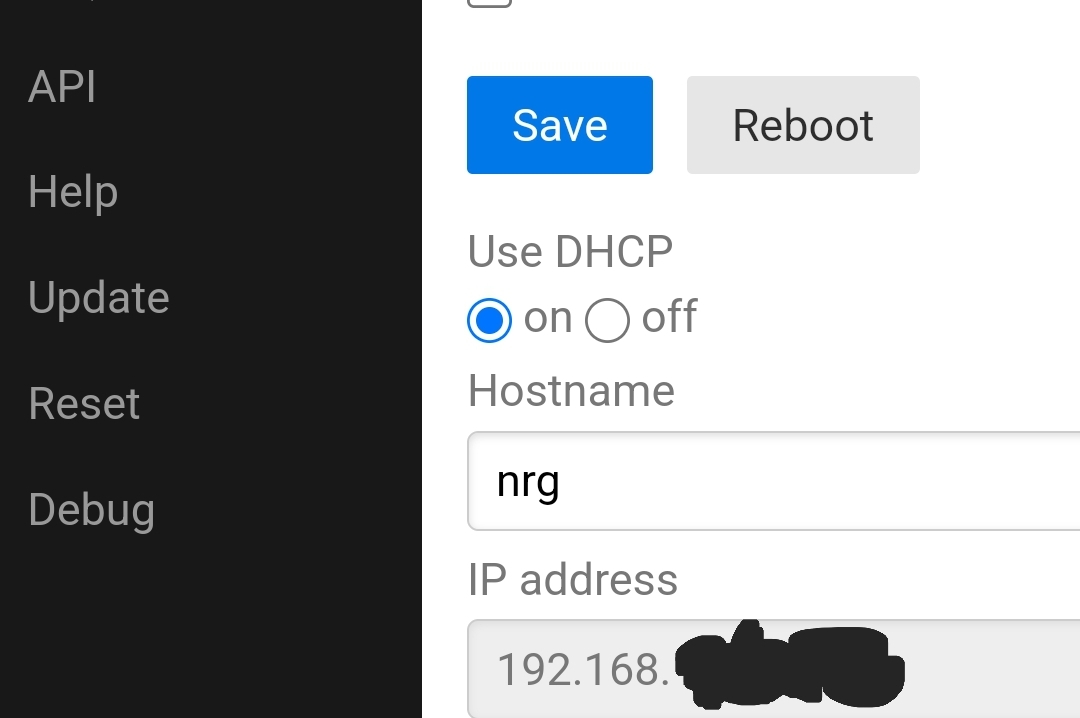Open the Reset page
Image resolution: width=1080 pixels, height=718 pixels.
click(x=84, y=403)
